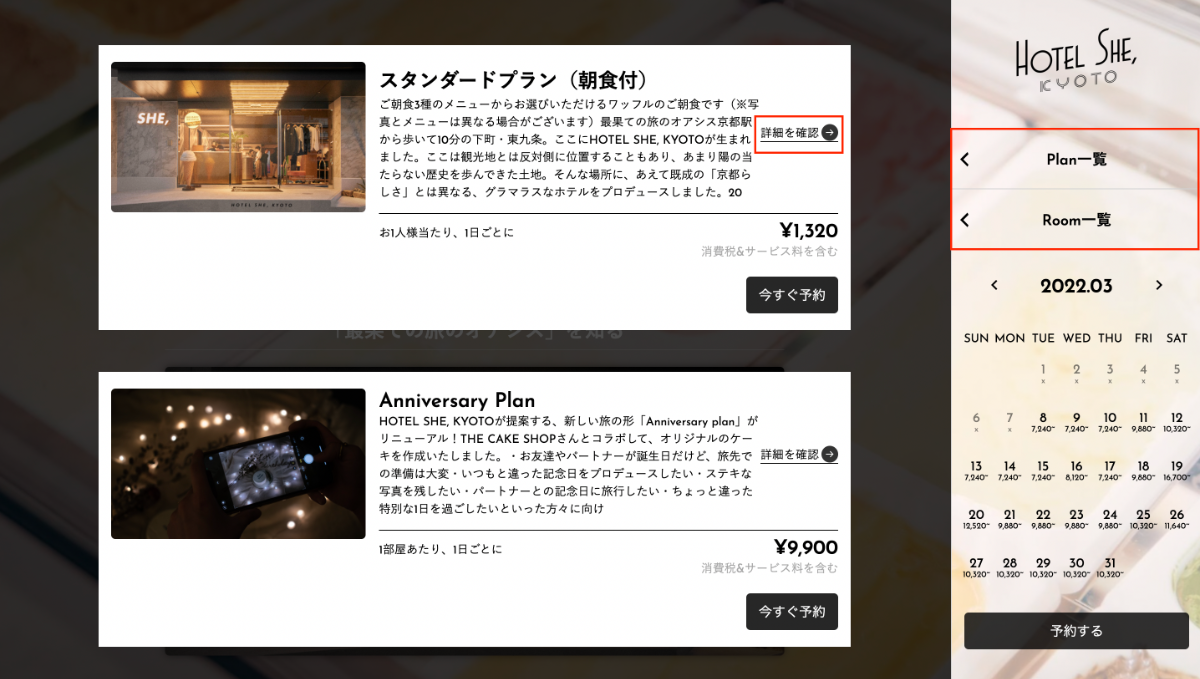This screenshot has width=1200, height=679.
Task: Open the Room一覧 menu item
Action: tap(1075, 220)
